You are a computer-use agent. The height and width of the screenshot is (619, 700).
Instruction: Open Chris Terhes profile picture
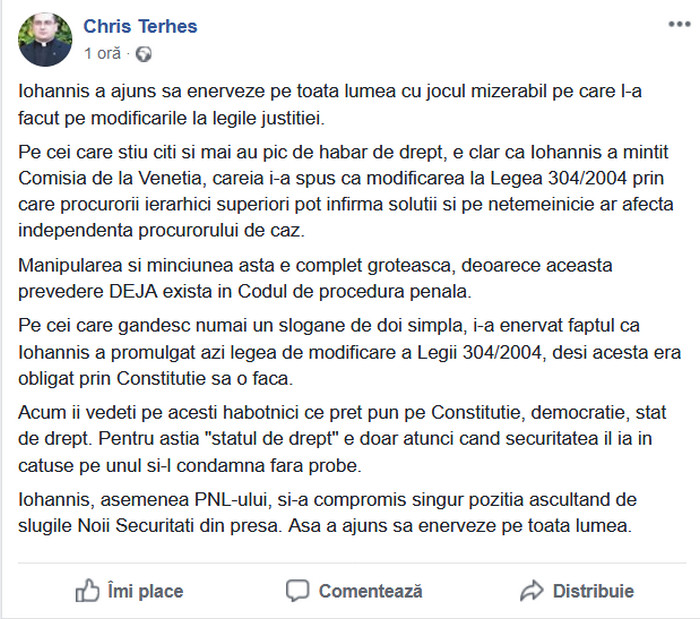pos(45,39)
